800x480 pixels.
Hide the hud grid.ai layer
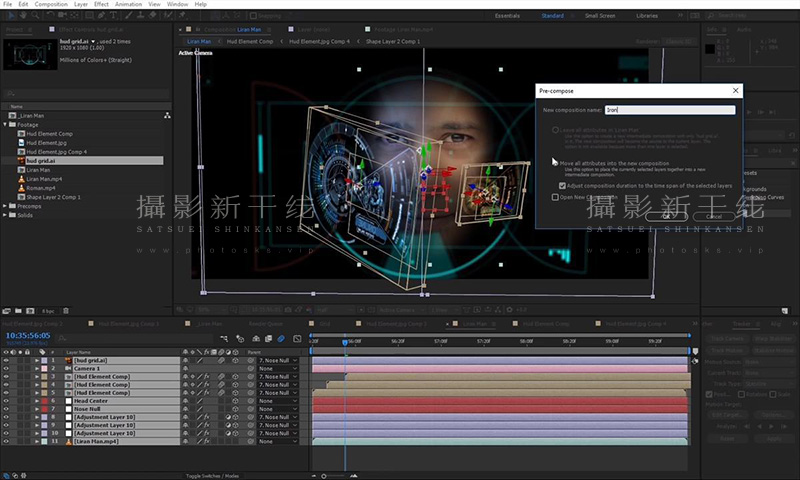6,361
